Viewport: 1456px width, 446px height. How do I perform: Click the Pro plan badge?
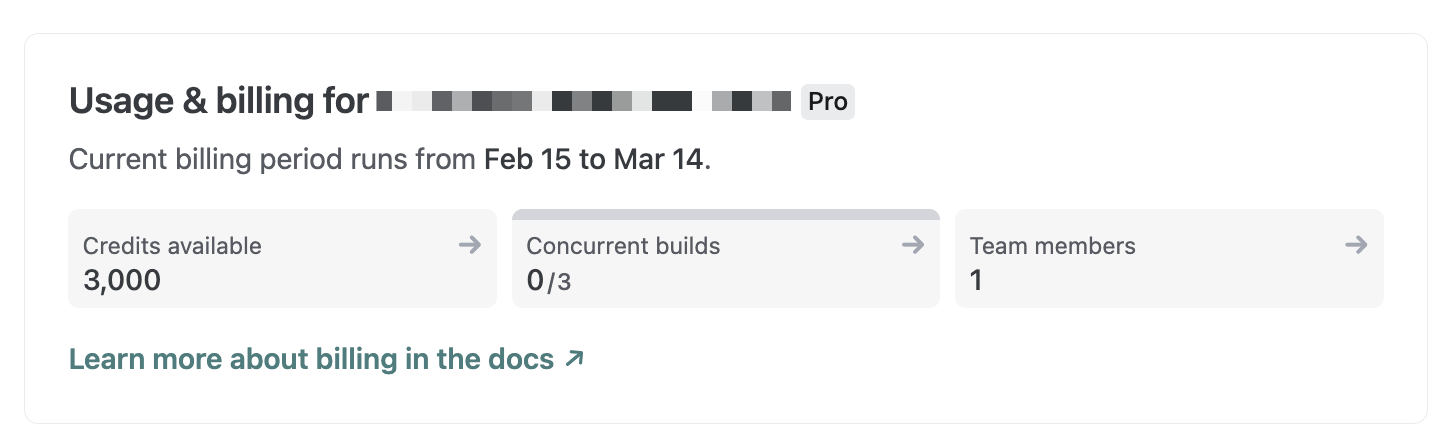tap(827, 101)
